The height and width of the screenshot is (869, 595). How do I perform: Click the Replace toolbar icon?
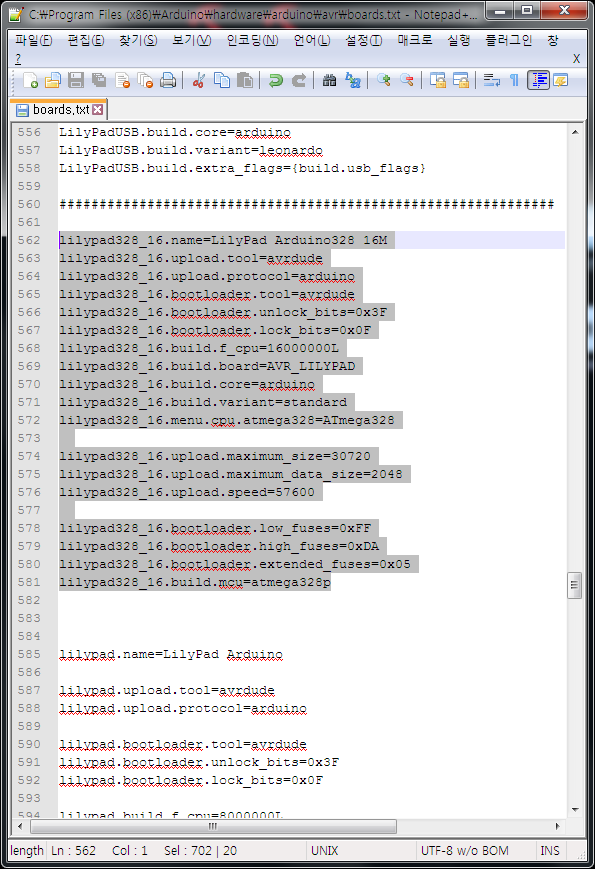352,80
